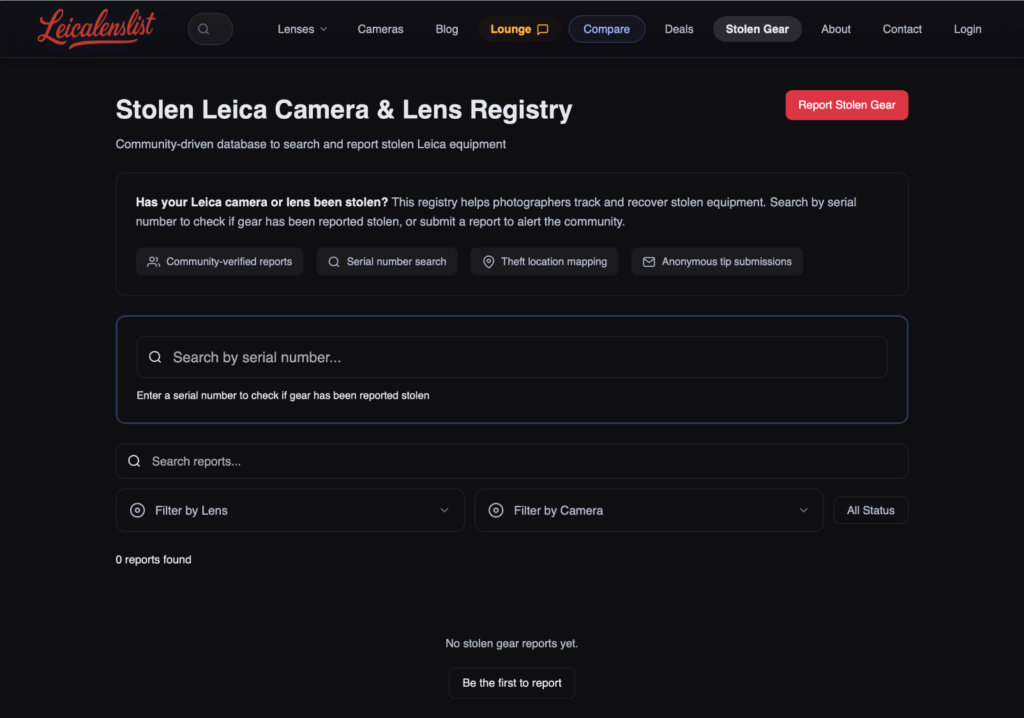Toggle the All Status filter
Viewport: 1024px width, 718px height.
coord(870,510)
